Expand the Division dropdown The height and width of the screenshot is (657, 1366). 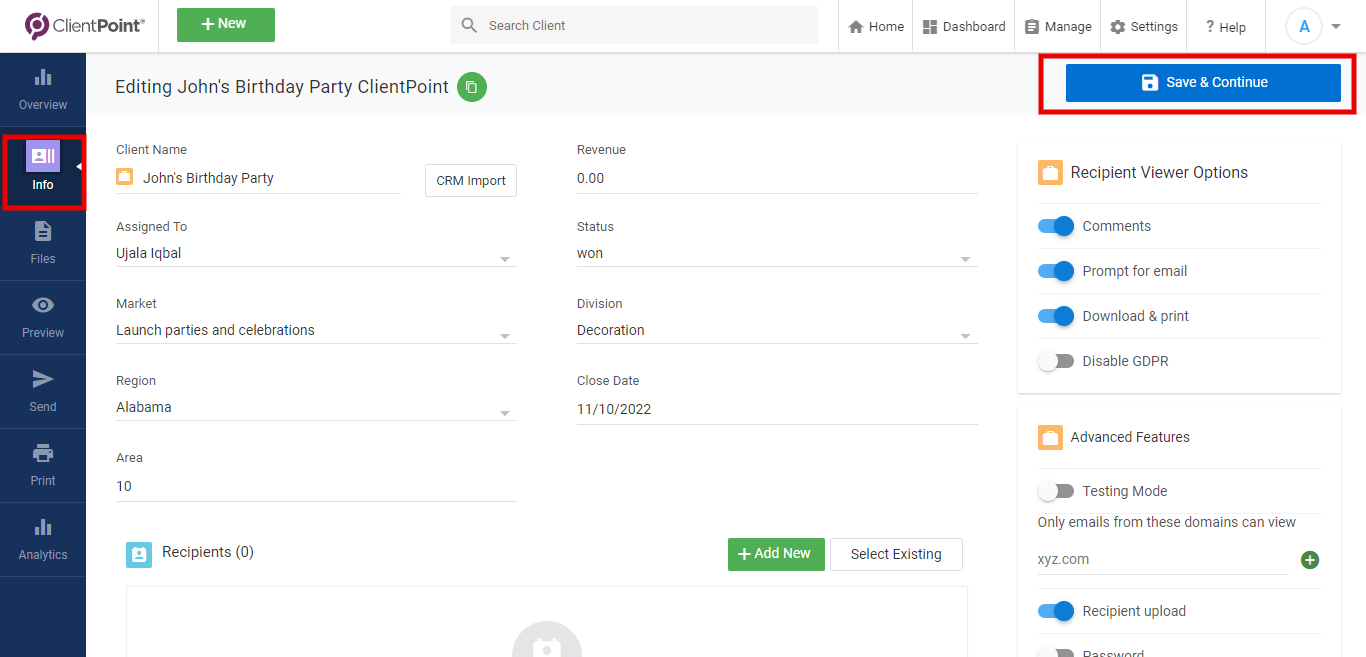coord(964,334)
